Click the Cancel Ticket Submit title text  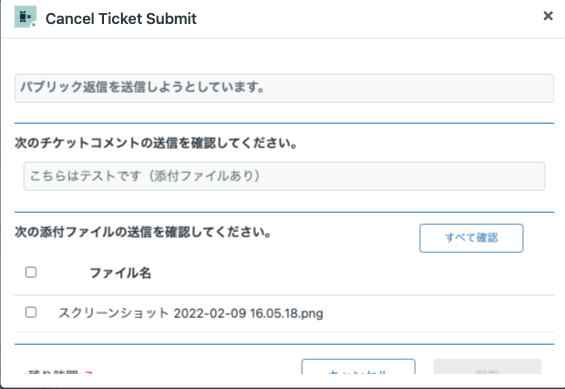121,19
